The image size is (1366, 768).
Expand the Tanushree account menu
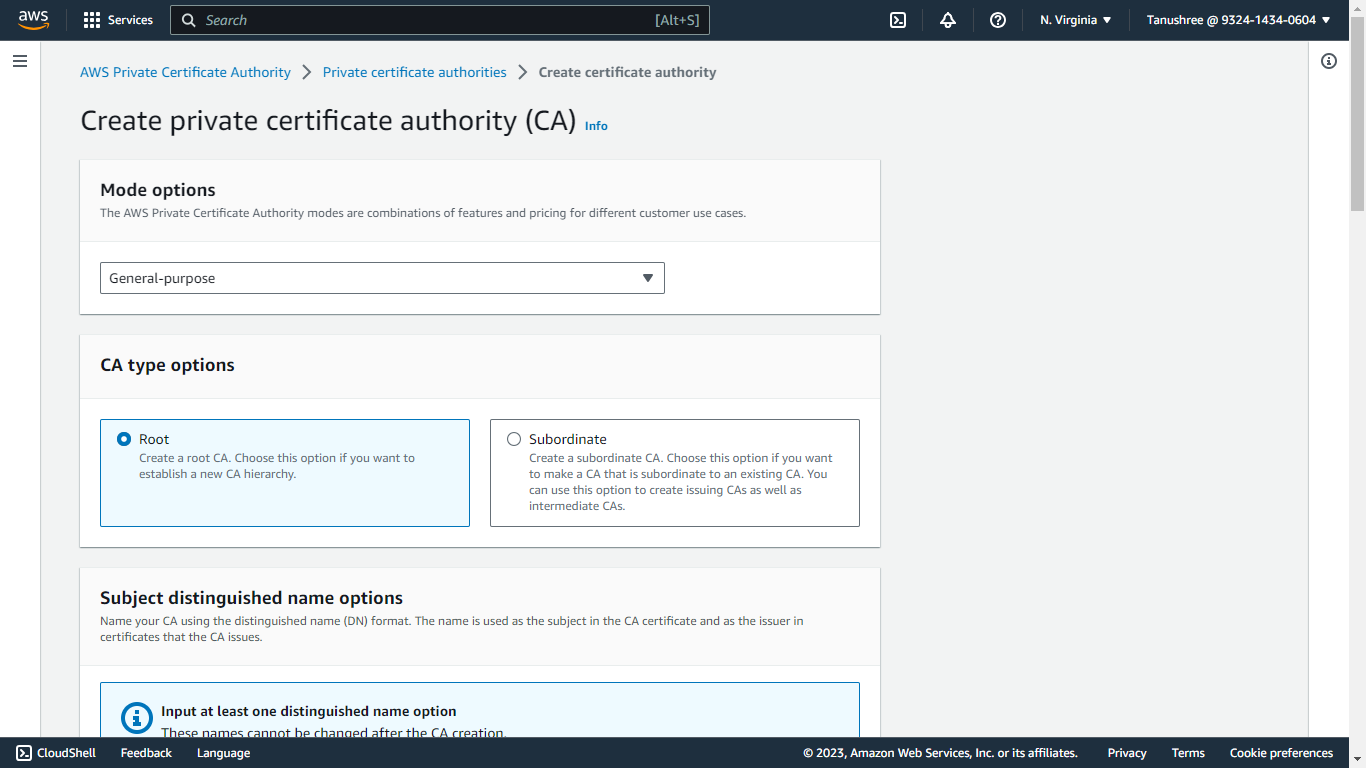1239,20
